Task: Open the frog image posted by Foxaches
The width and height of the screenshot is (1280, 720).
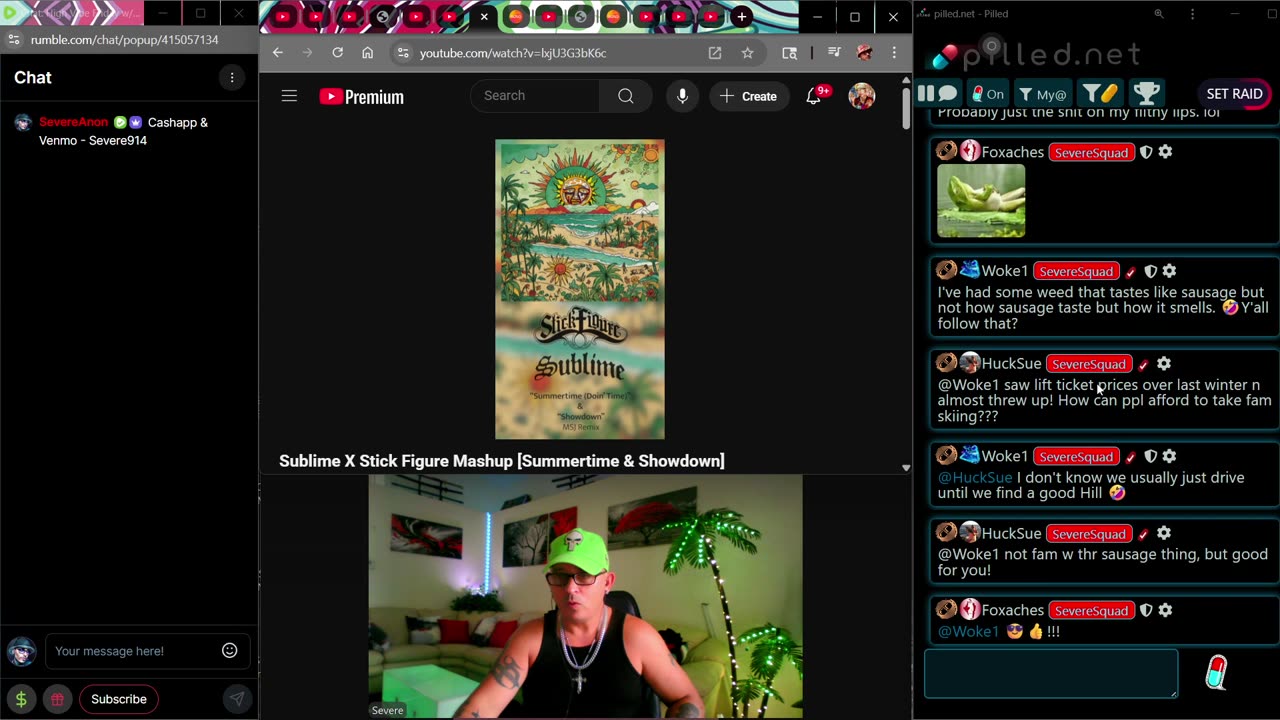Action: tap(981, 201)
